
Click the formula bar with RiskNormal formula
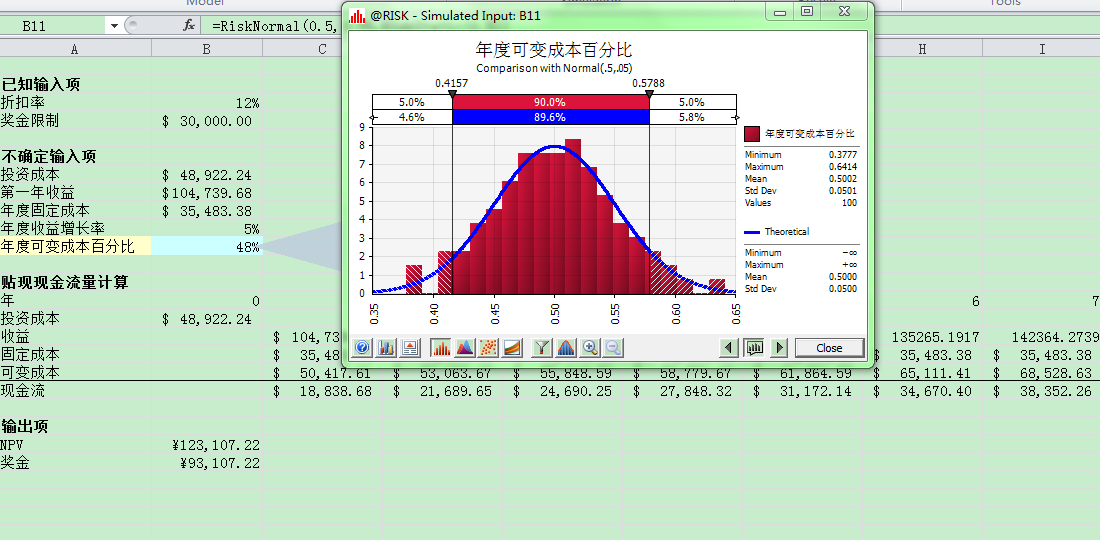(274, 26)
